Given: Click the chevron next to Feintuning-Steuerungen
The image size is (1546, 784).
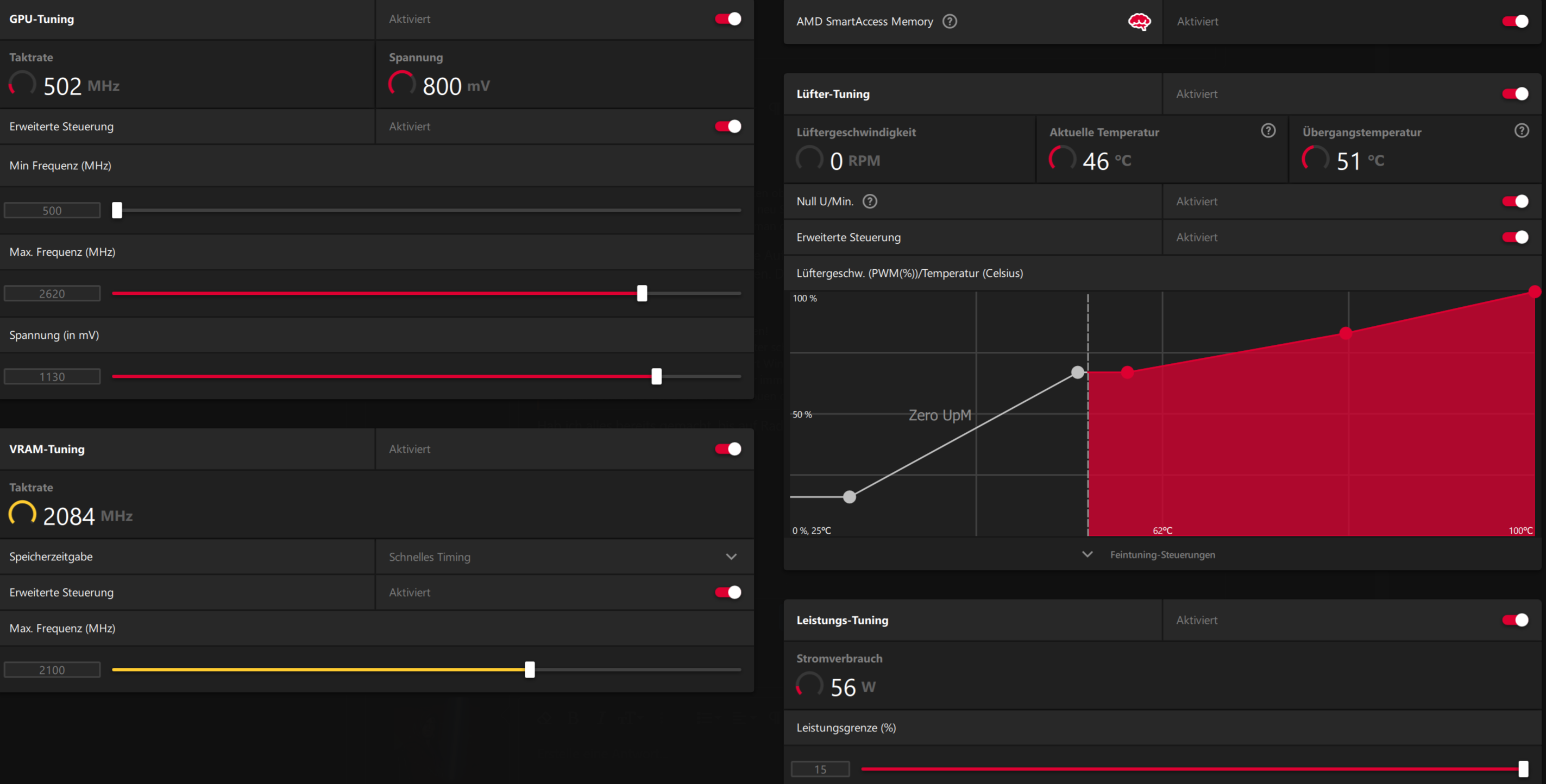Looking at the screenshot, I should (1087, 554).
